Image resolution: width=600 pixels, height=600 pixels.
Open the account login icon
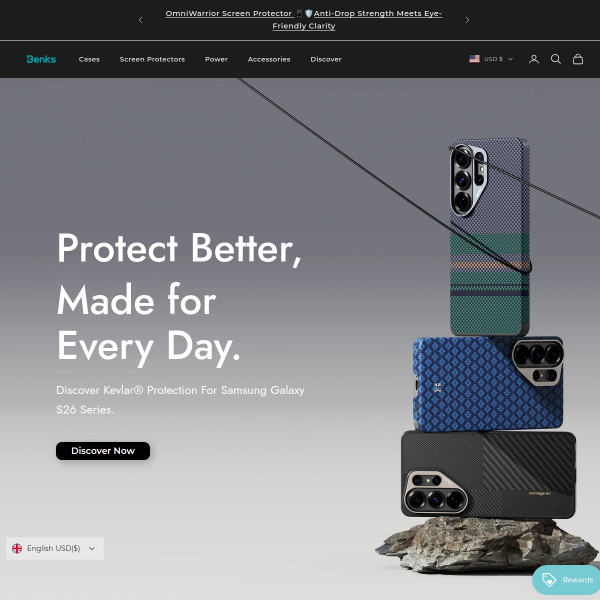coord(534,59)
